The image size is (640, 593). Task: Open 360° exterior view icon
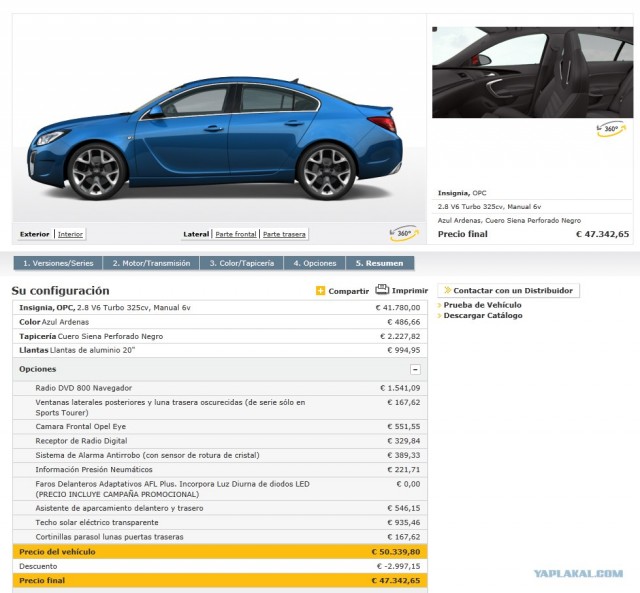point(404,234)
